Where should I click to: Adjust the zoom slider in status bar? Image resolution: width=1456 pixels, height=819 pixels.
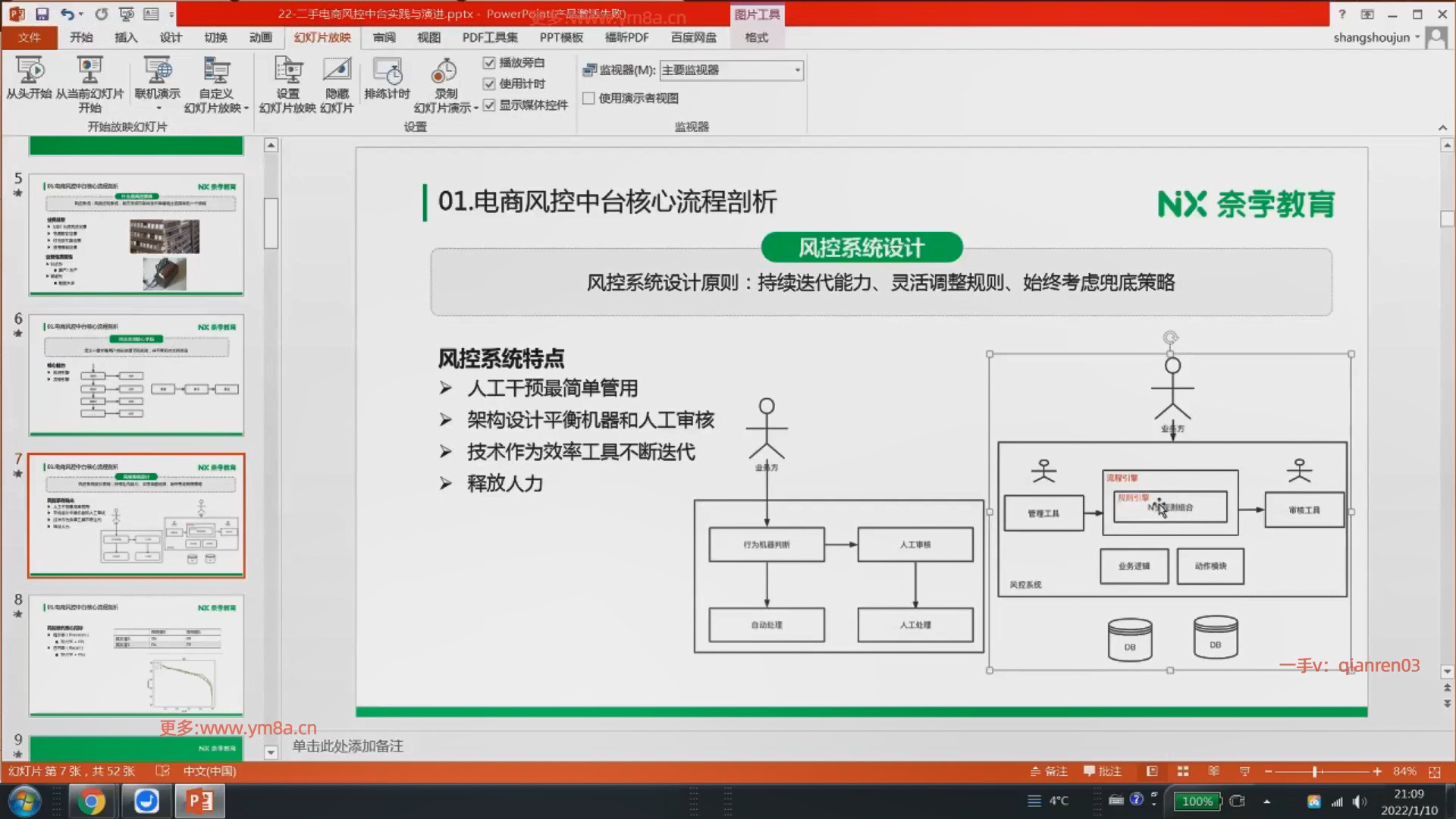1315,771
